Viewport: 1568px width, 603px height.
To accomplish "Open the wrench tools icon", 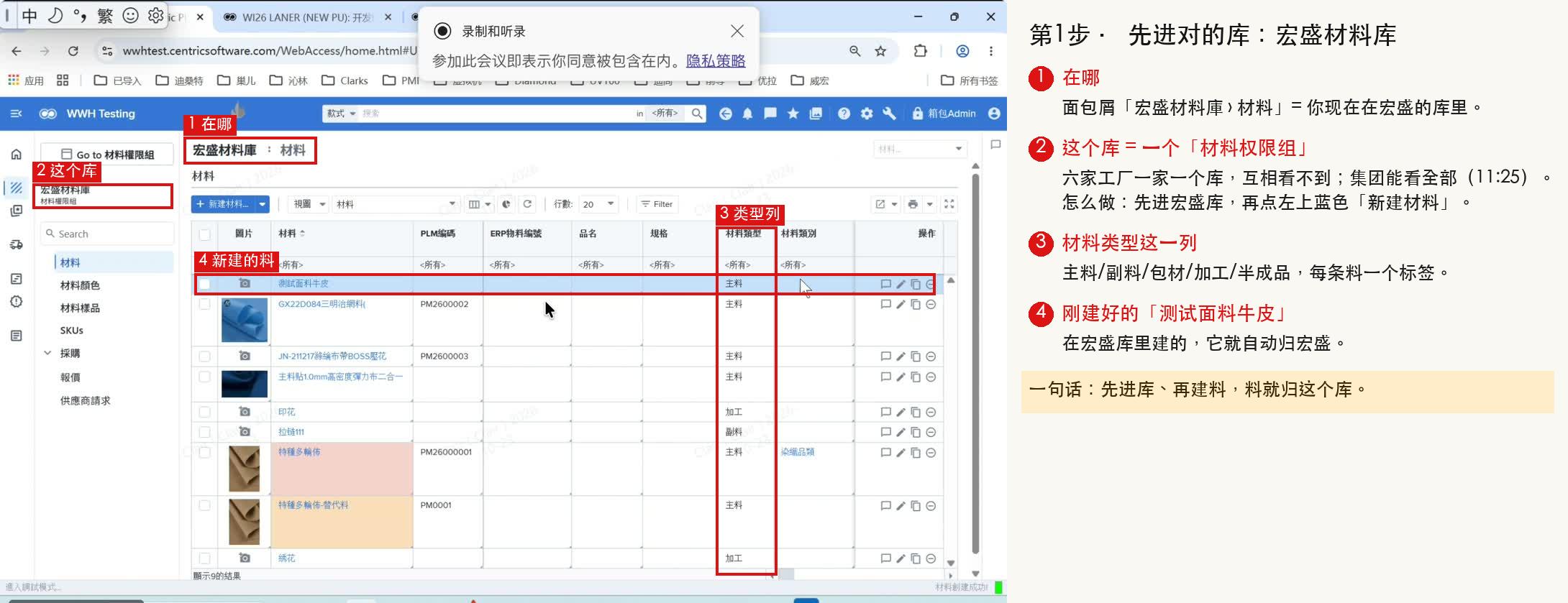I will [x=890, y=114].
